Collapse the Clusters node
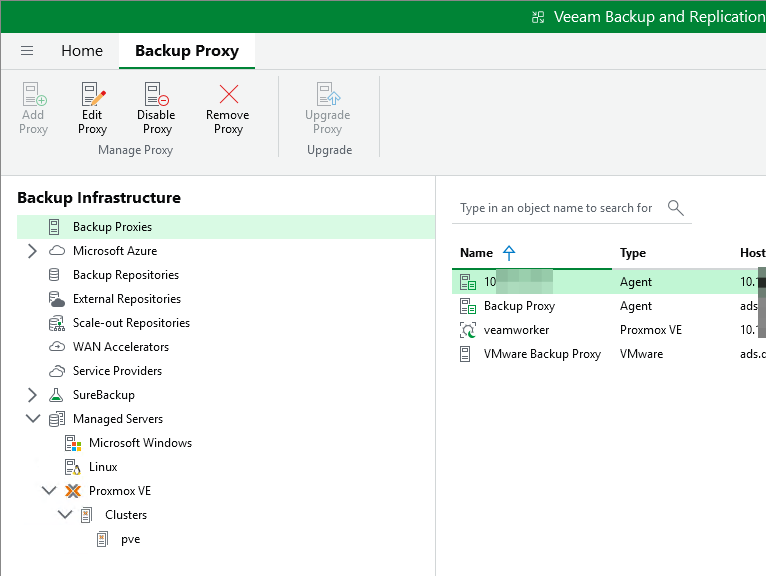The height and width of the screenshot is (576, 766). (65, 514)
